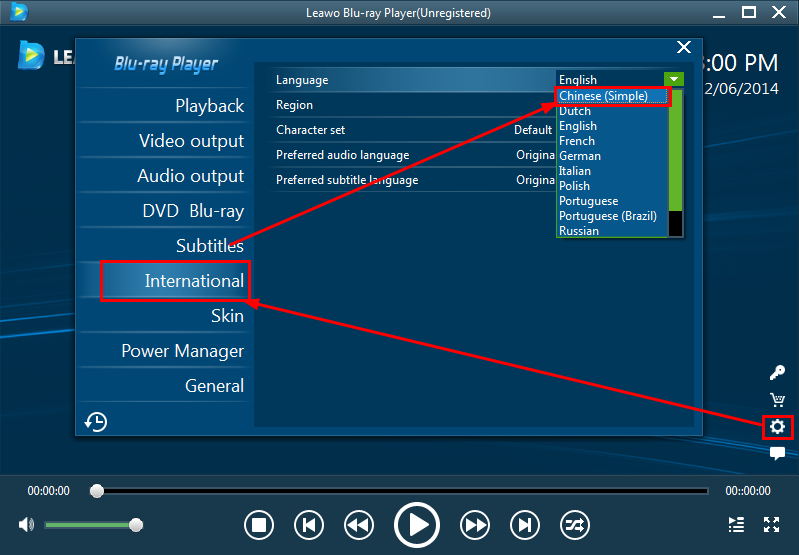Open the Playback settings tab
Screen dimensions: 799x555
(209, 106)
